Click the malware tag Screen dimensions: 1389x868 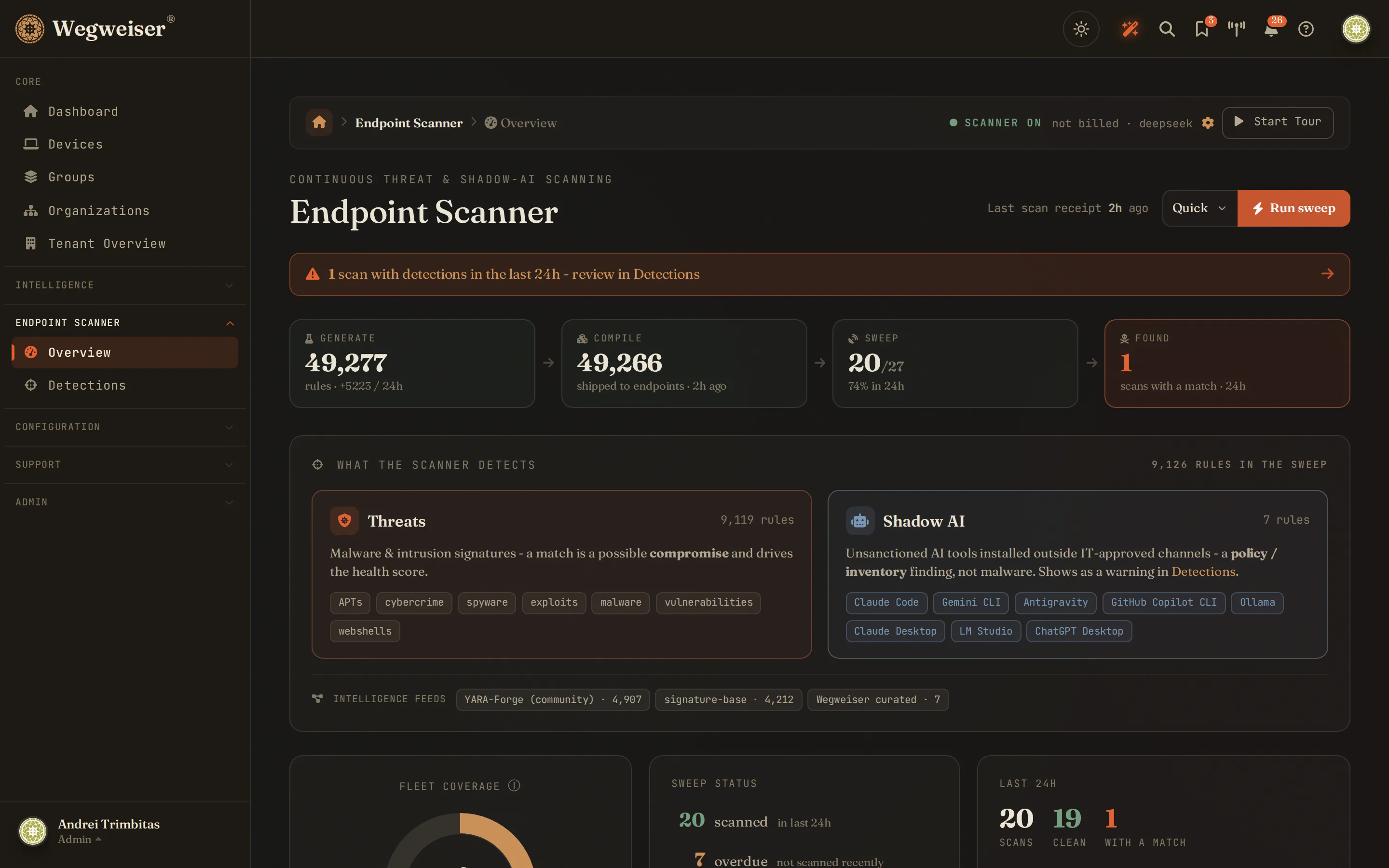[x=620, y=603]
